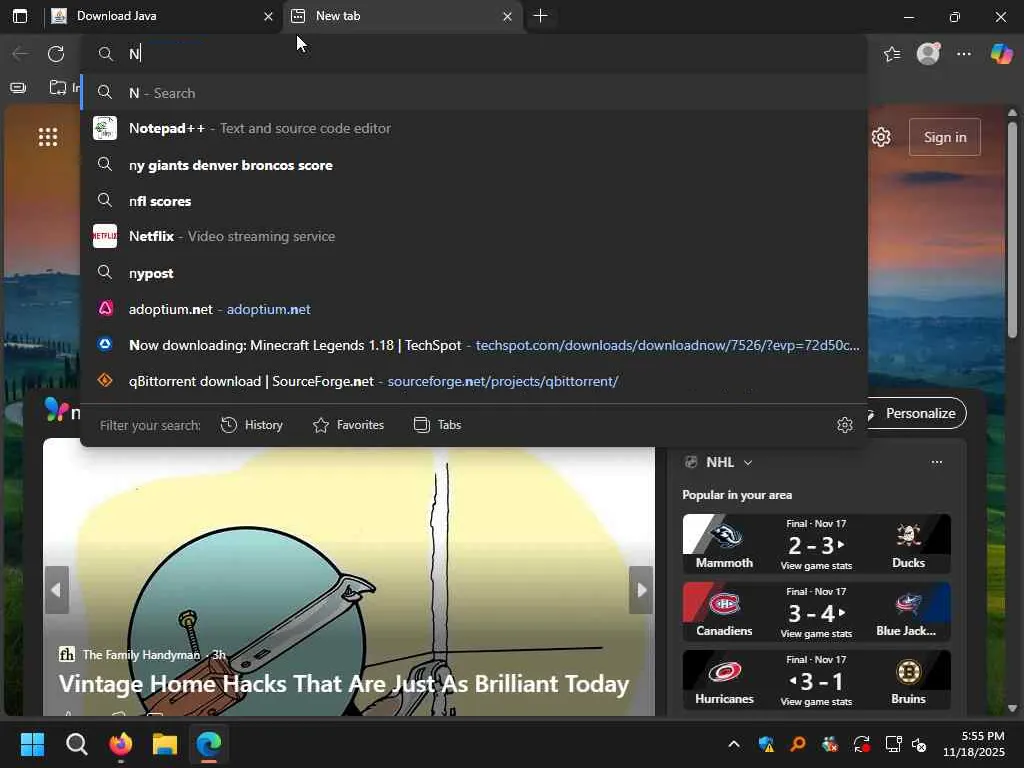Go to previous news slide arrow
The image size is (1024, 768).
tap(56, 590)
